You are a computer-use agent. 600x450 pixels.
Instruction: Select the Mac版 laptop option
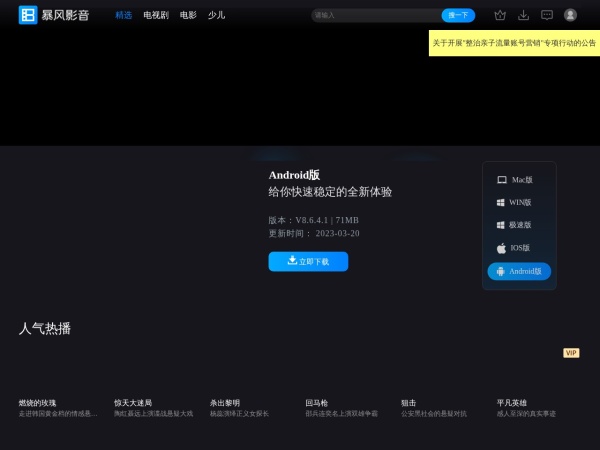click(519, 180)
